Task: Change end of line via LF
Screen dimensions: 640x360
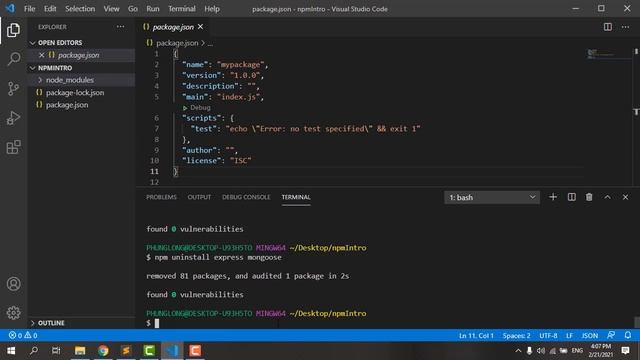Action: click(x=569, y=336)
